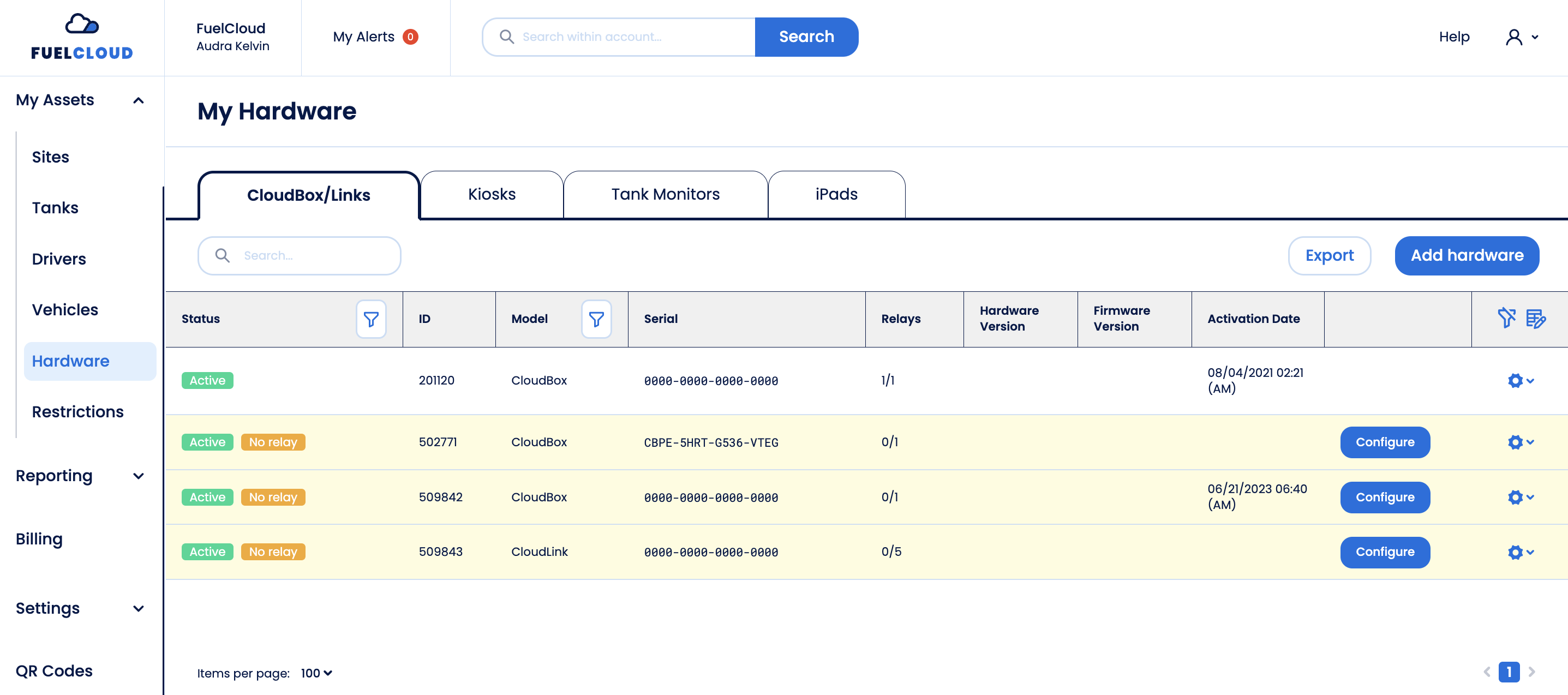1568x695 pixels.
Task: Open Restrictions in the sidebar
Action: click(x=78, y=412)
